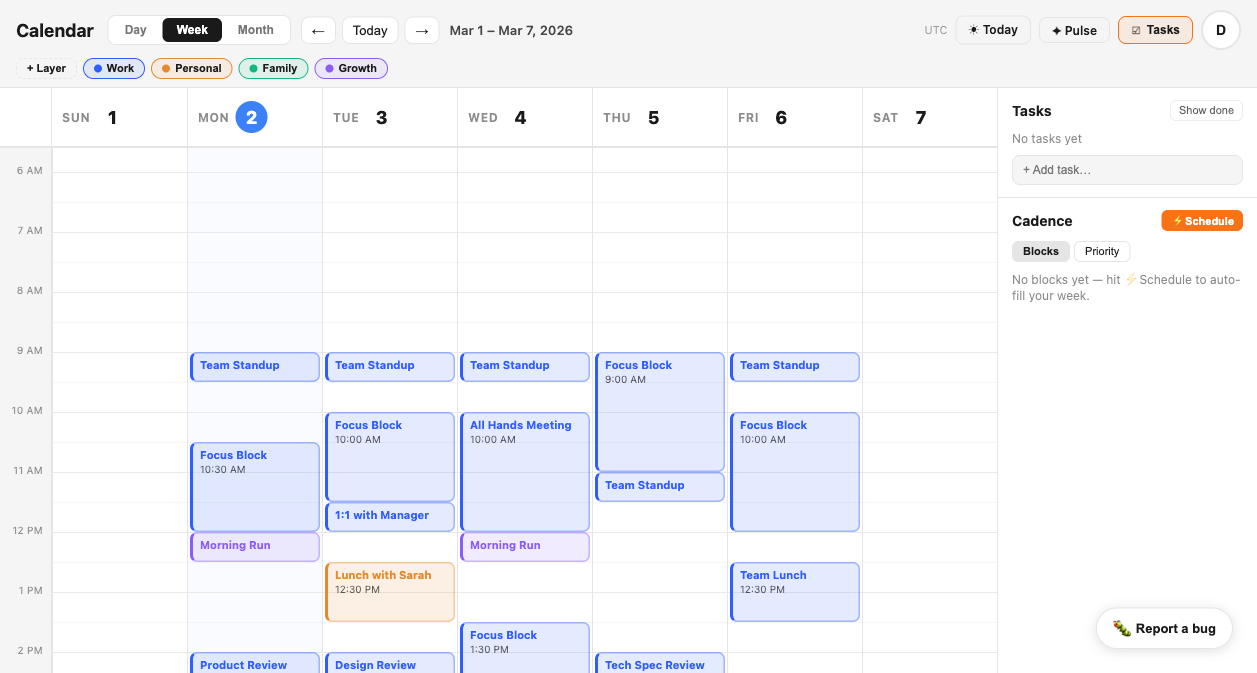Show completed tasks with Show done
The image size is (1257, 673).
pos(1205,111)
